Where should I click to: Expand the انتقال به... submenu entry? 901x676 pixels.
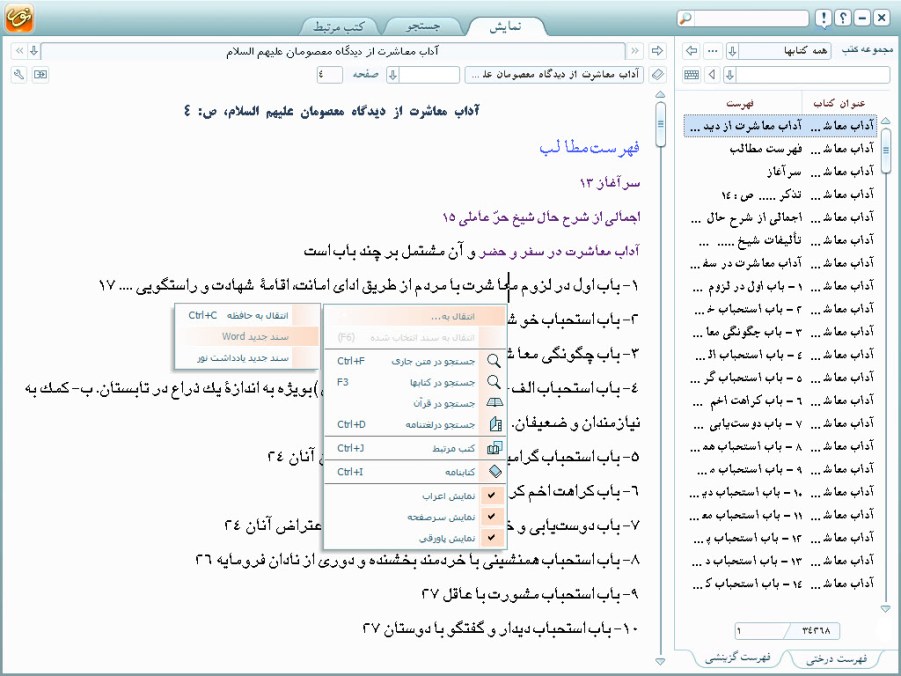pos(415,316)
